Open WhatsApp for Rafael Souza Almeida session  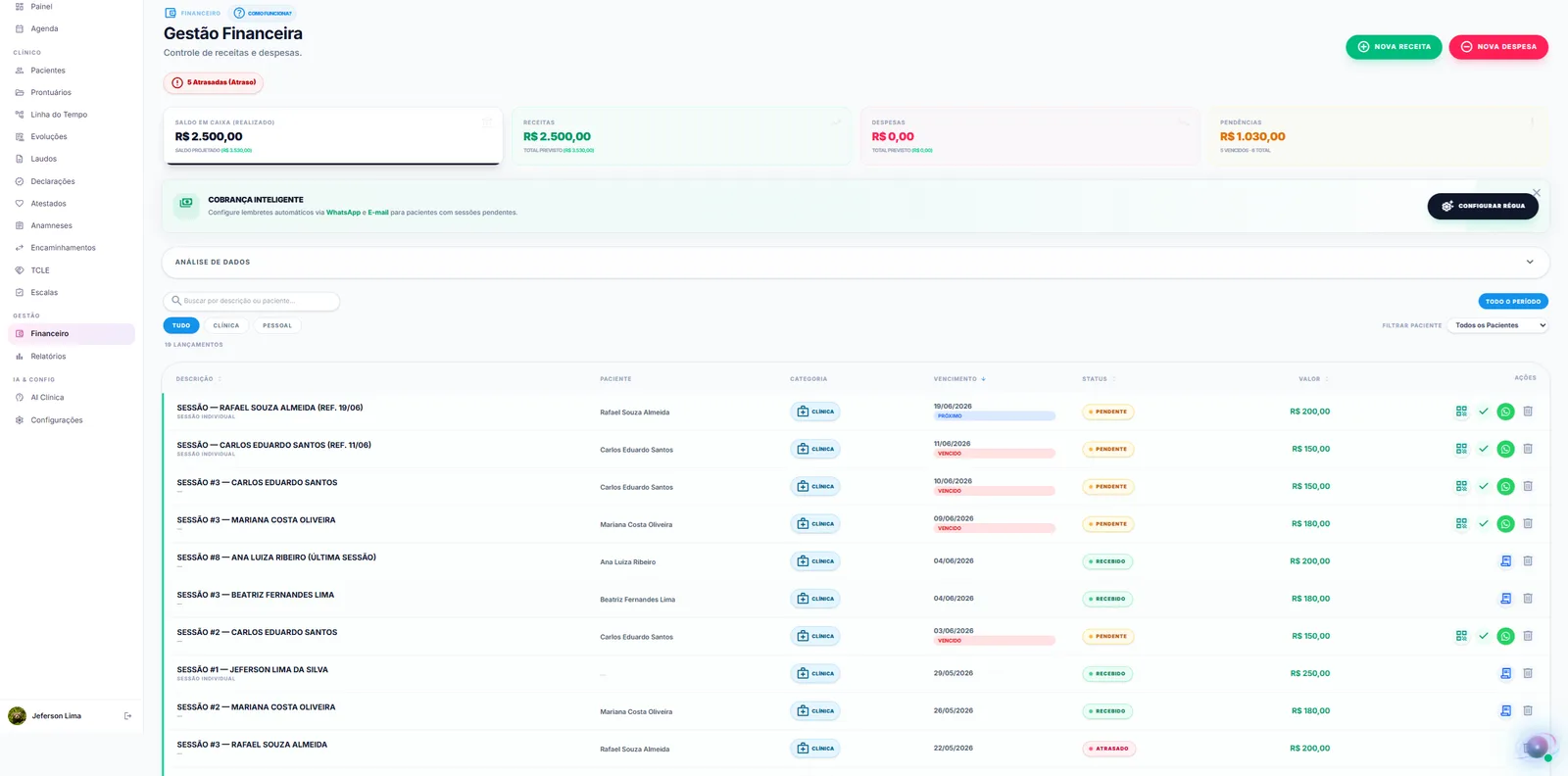click(x=1505, y=412)
